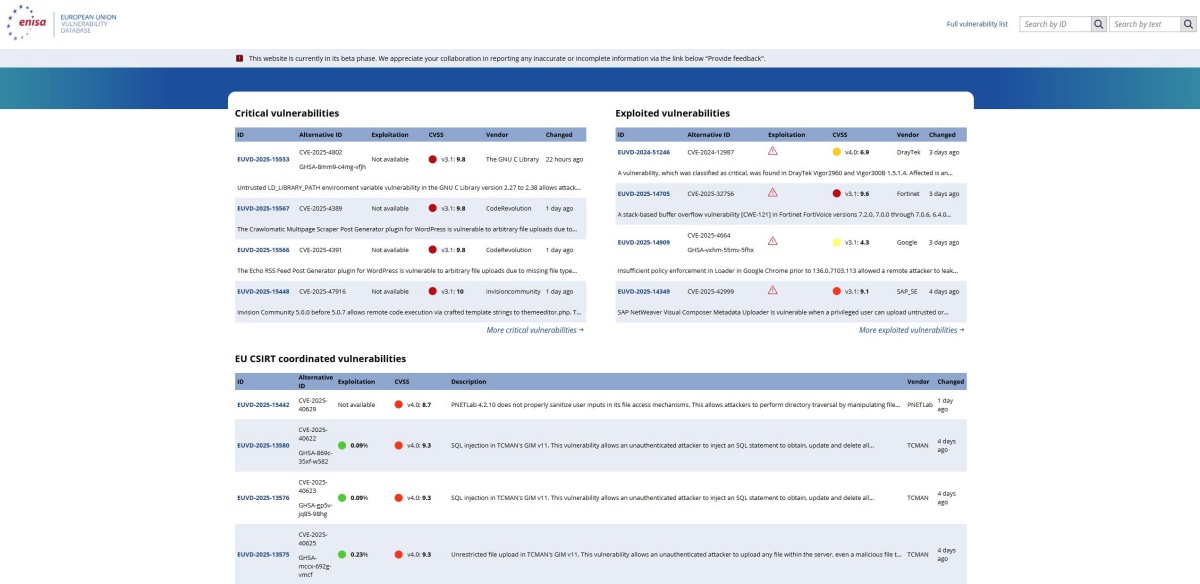Viewport: 1200px width, 584px height.
Task: Open exploited vulnerability EUVD-2024-51246
Action: [644, 152]
